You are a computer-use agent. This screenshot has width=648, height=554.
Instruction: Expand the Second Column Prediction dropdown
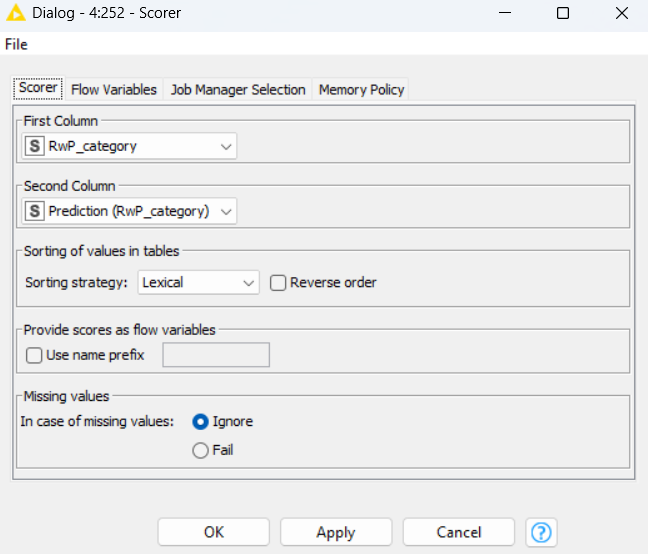click(129, 211)
